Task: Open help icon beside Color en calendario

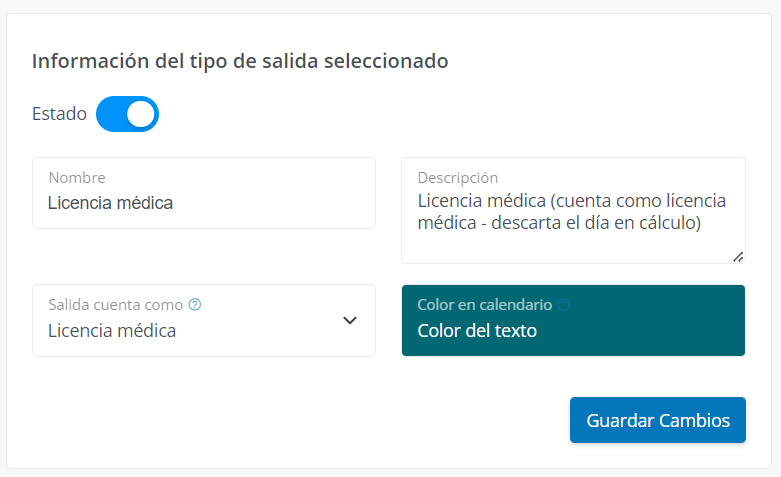Action: (x=563, y=304)
